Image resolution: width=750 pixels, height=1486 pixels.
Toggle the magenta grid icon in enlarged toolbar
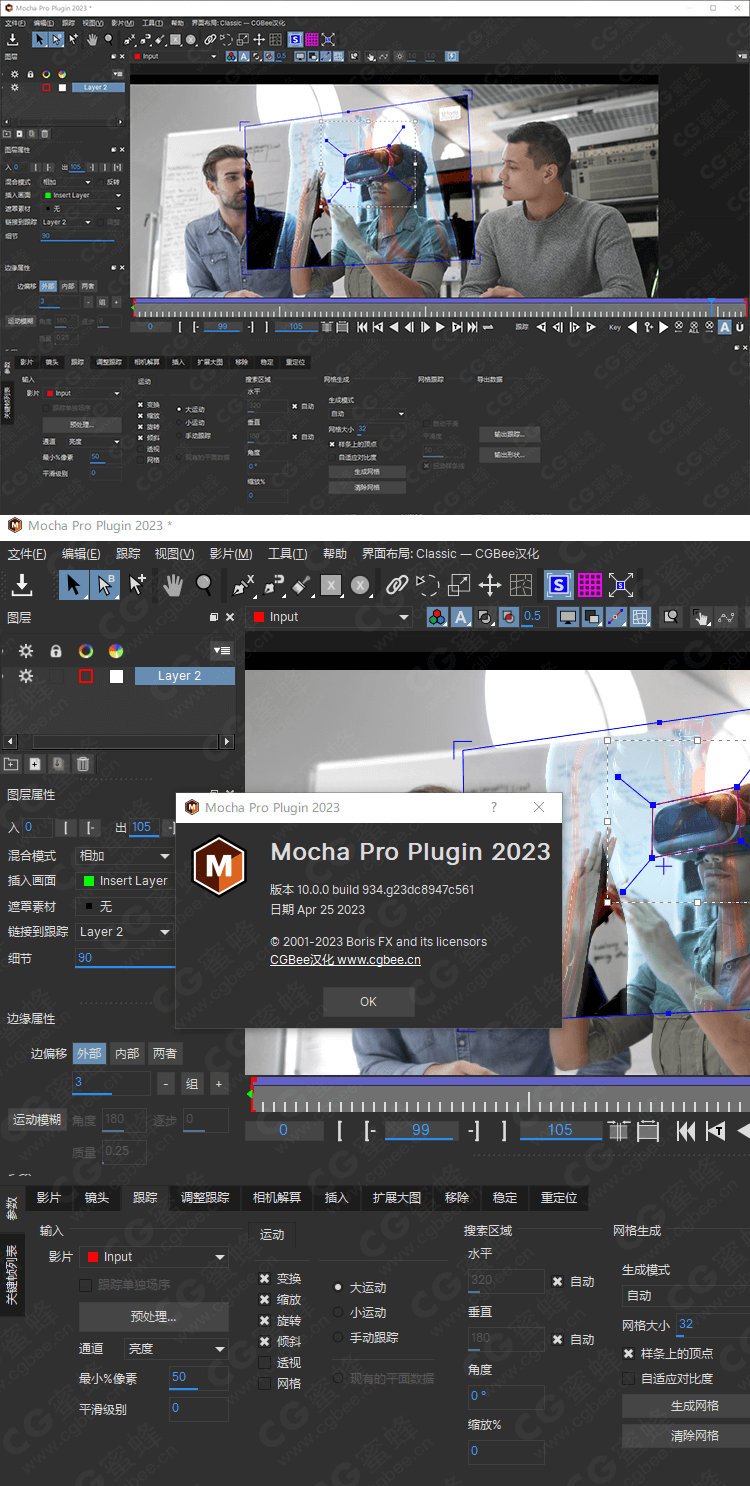click(x=590, y=585)
